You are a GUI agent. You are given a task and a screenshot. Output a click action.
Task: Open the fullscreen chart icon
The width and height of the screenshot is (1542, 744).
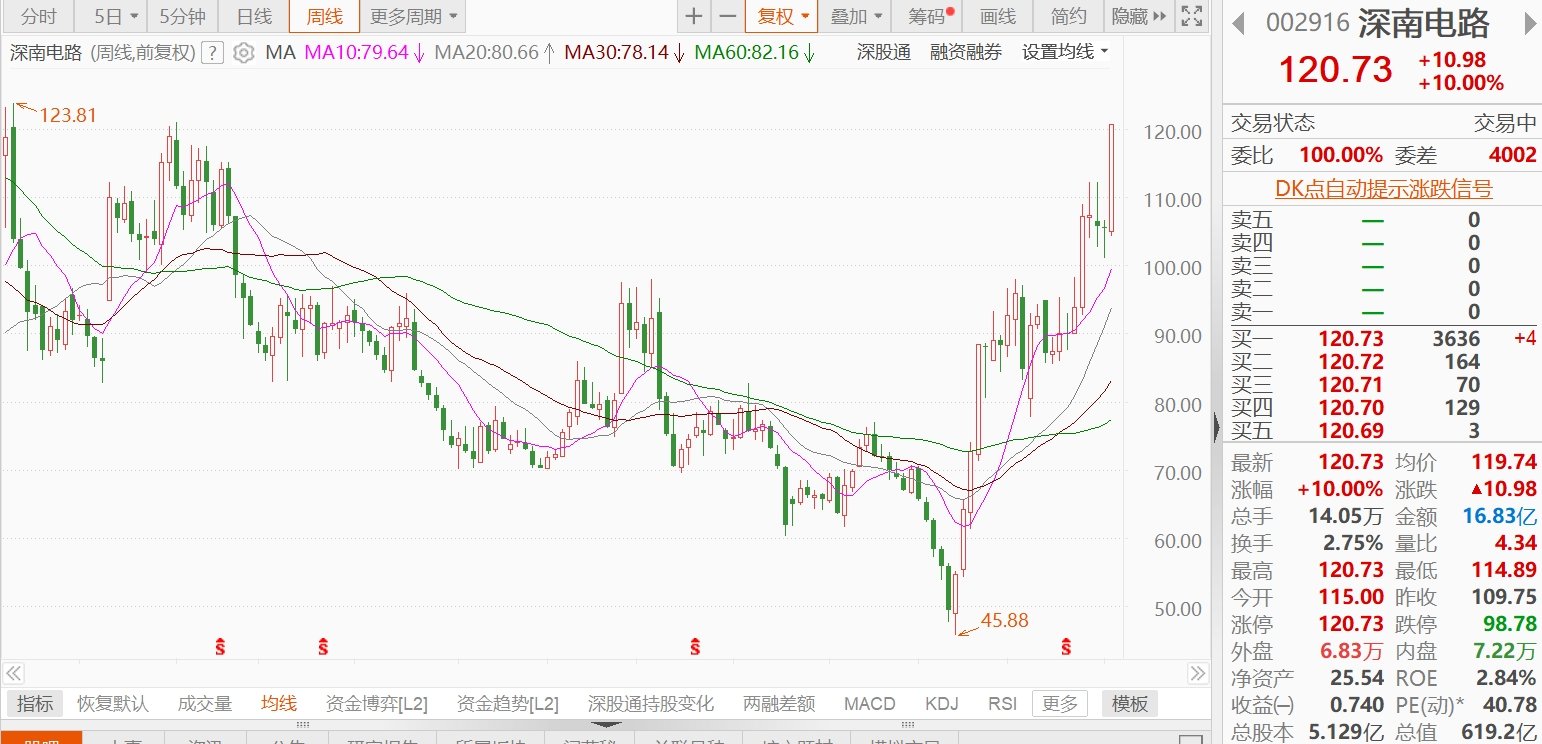click(1190, 16)
